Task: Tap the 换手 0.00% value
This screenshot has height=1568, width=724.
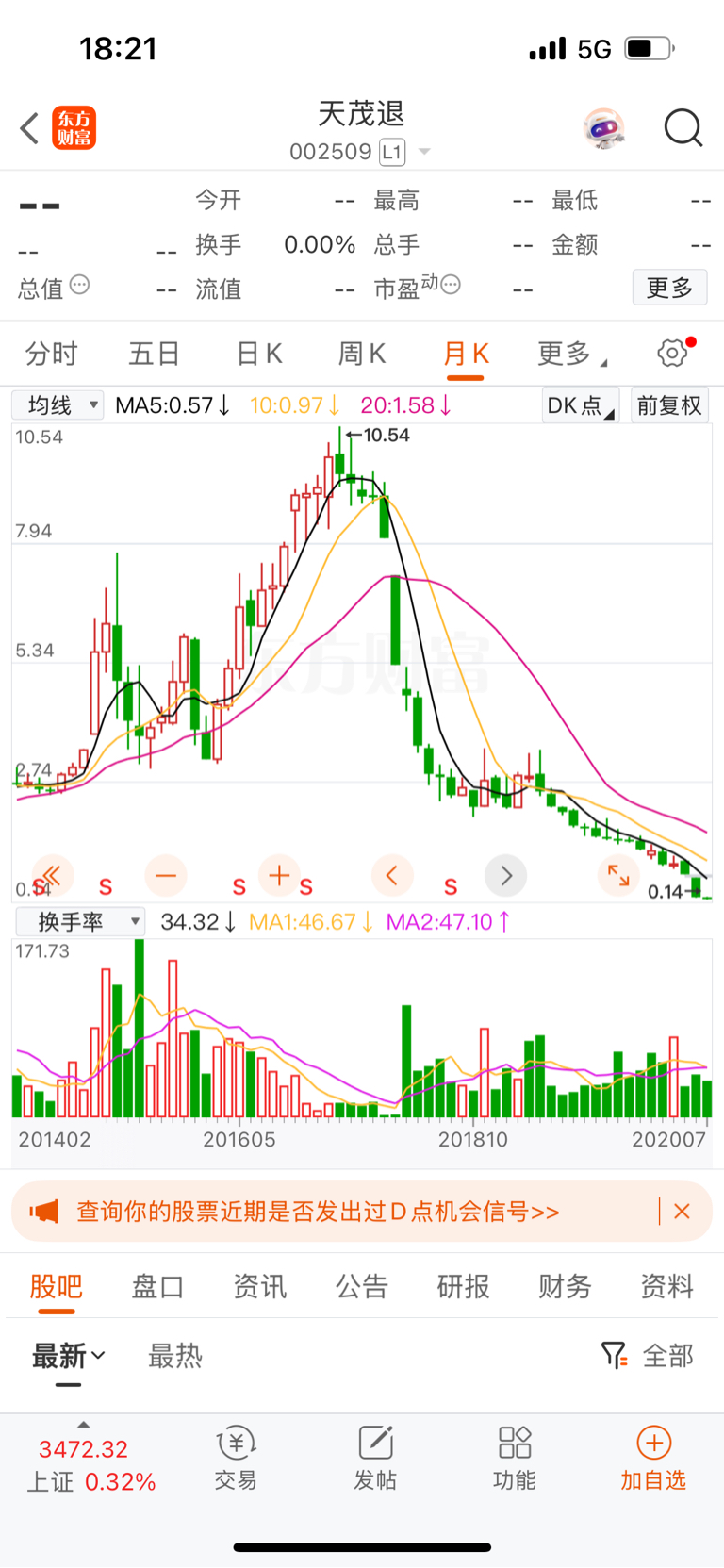Action: pyautogui.click(x=320, y=245)
